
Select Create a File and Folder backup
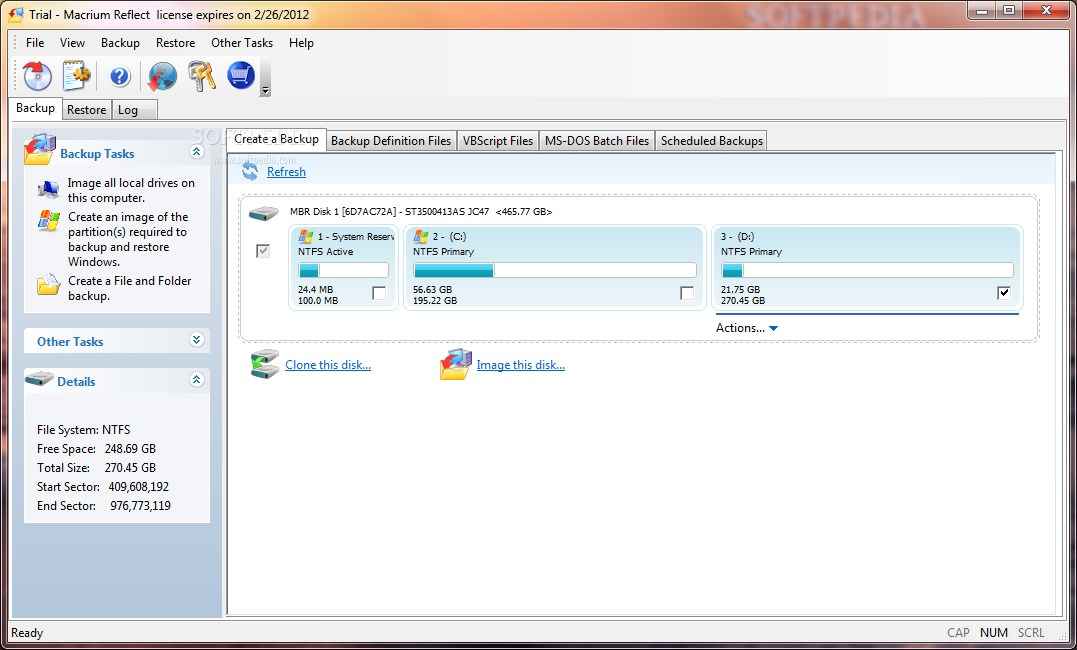tap(129, 288)
